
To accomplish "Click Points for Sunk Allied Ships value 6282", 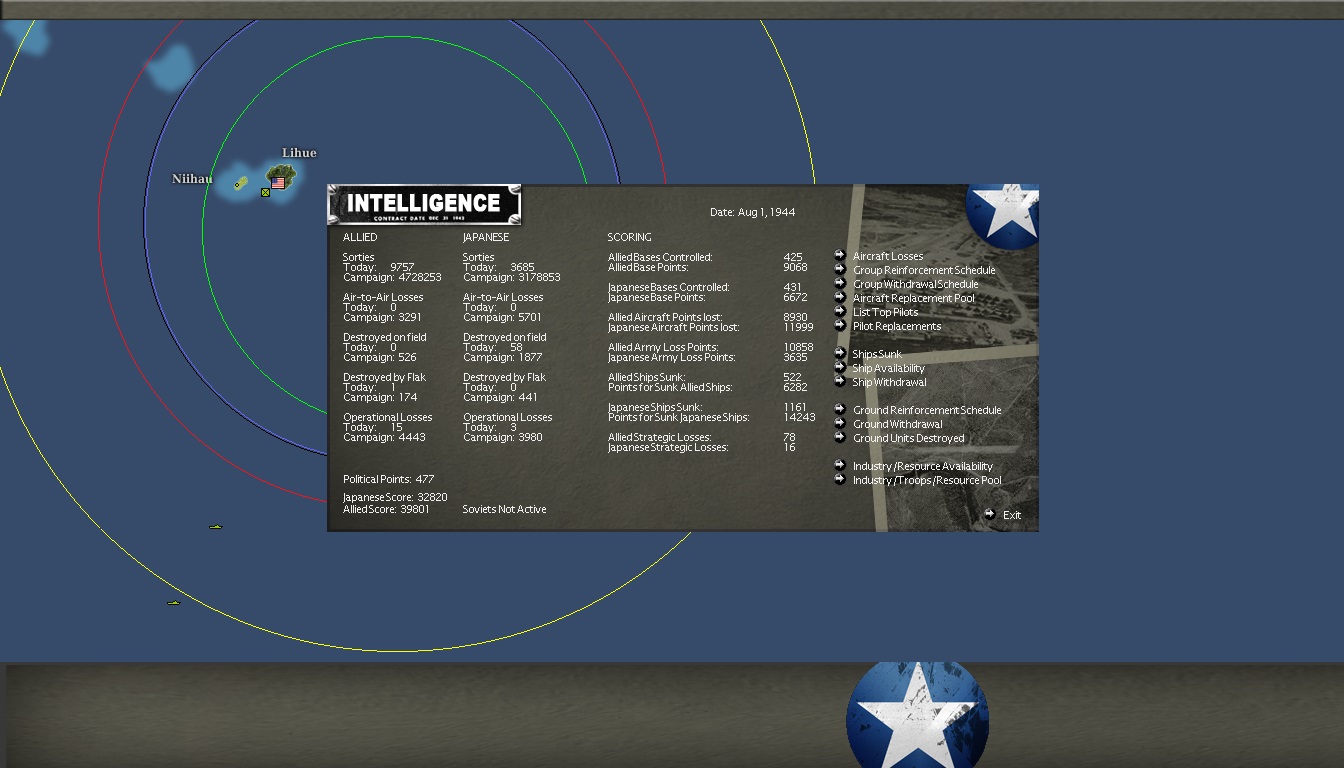I will (x=795, y=387).
